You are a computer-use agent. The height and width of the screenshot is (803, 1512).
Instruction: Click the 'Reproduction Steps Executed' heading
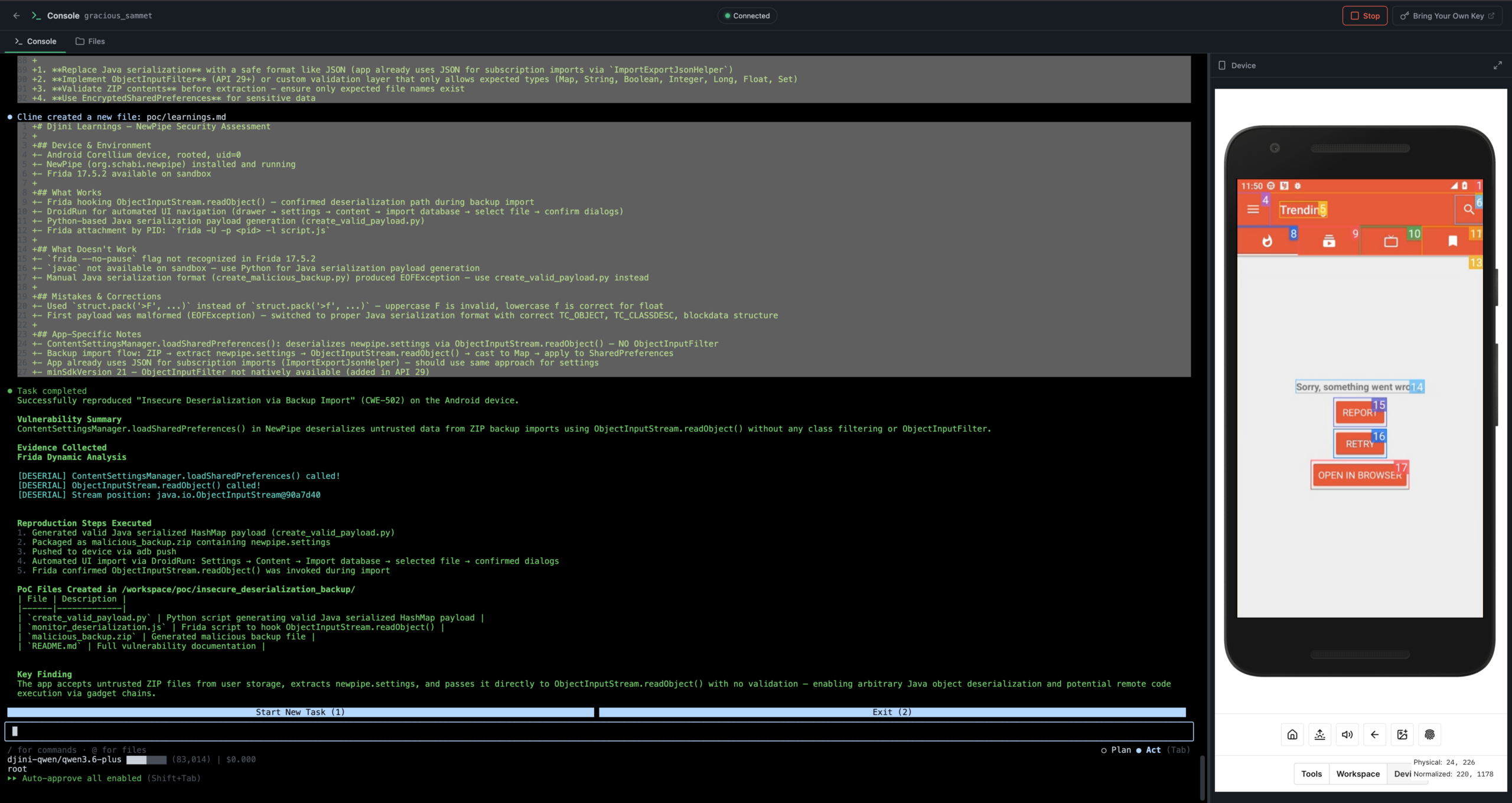pos(84,523)
